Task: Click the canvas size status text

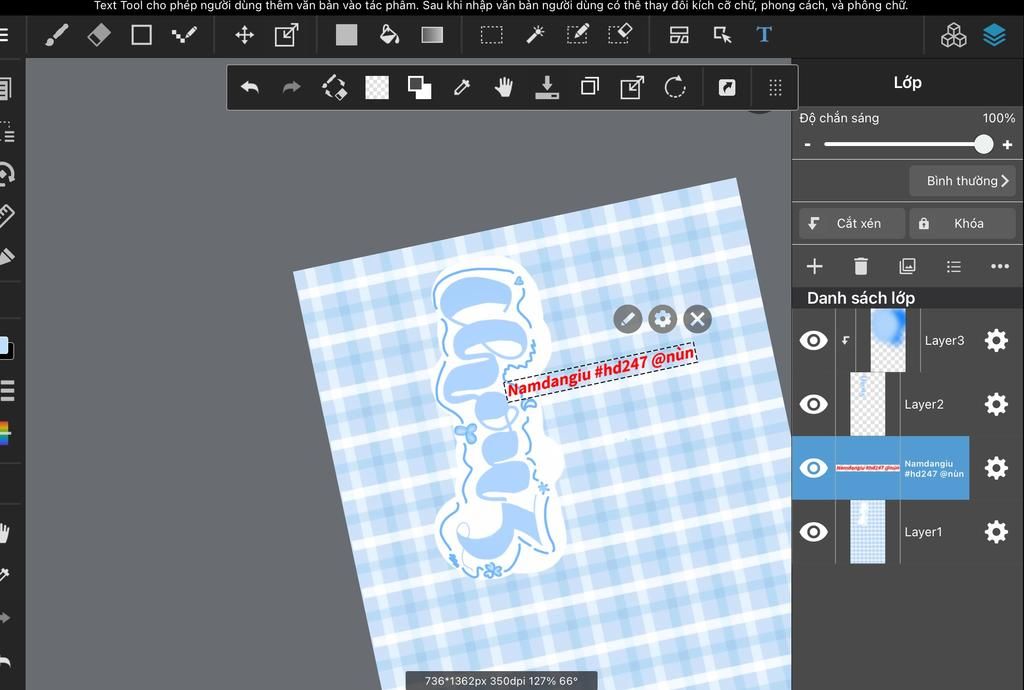Action: pos(501,681)
